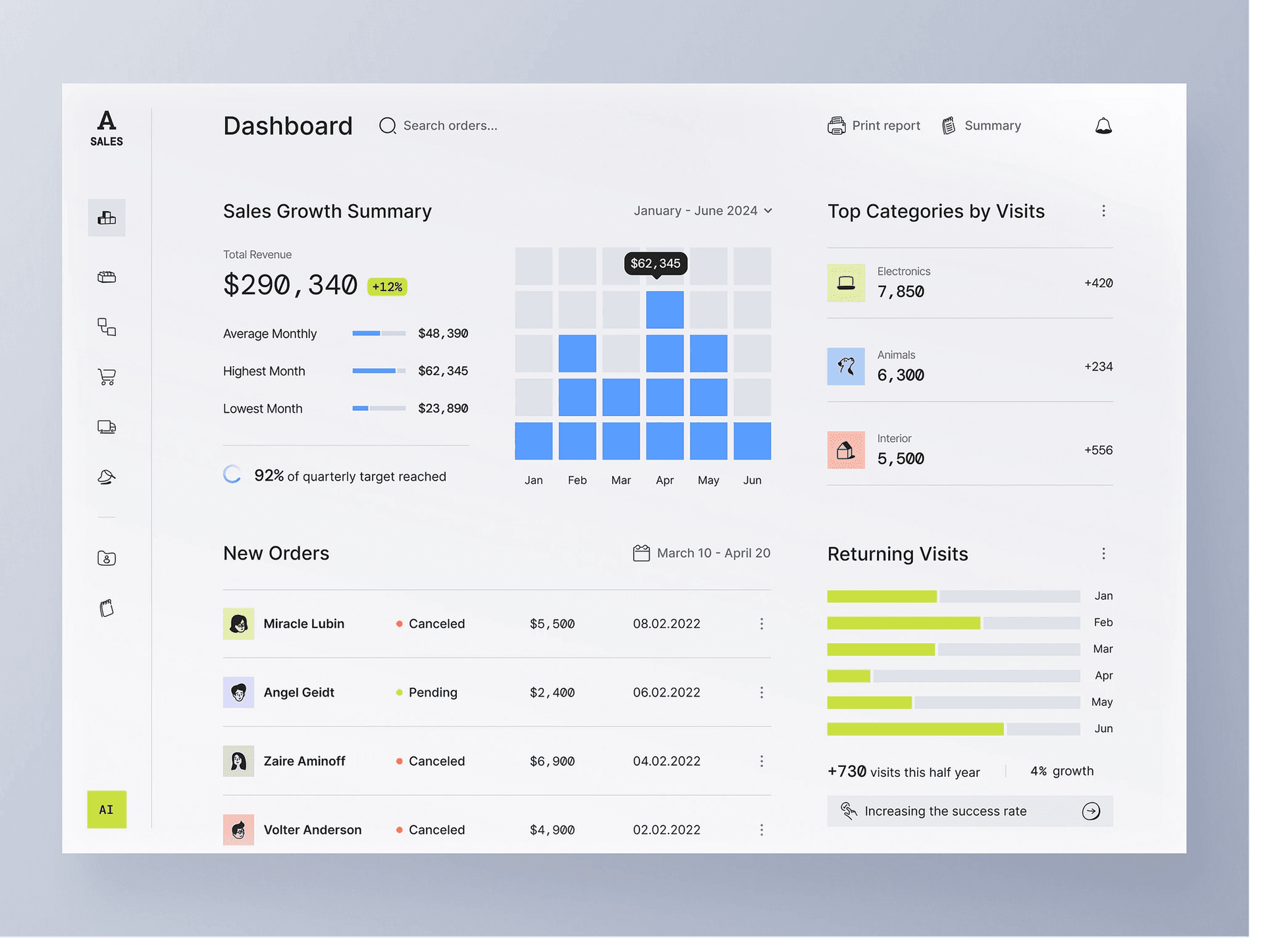Click the Highest Month progress bar
This screenshot has width=1264, height=952.
click(379, 371)
